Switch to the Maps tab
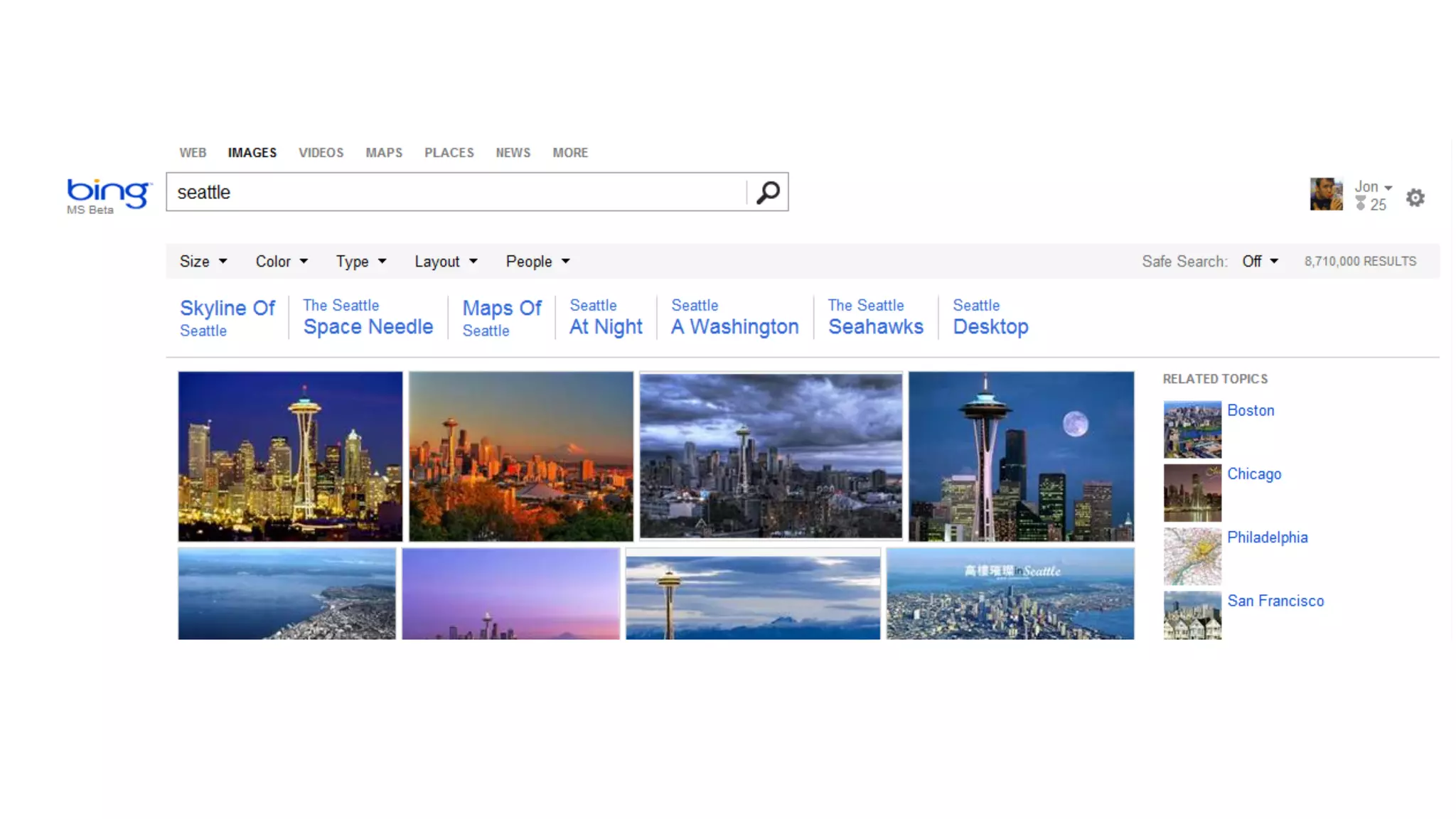Viewport: 1456px width, 819px height. click(384, 153)
